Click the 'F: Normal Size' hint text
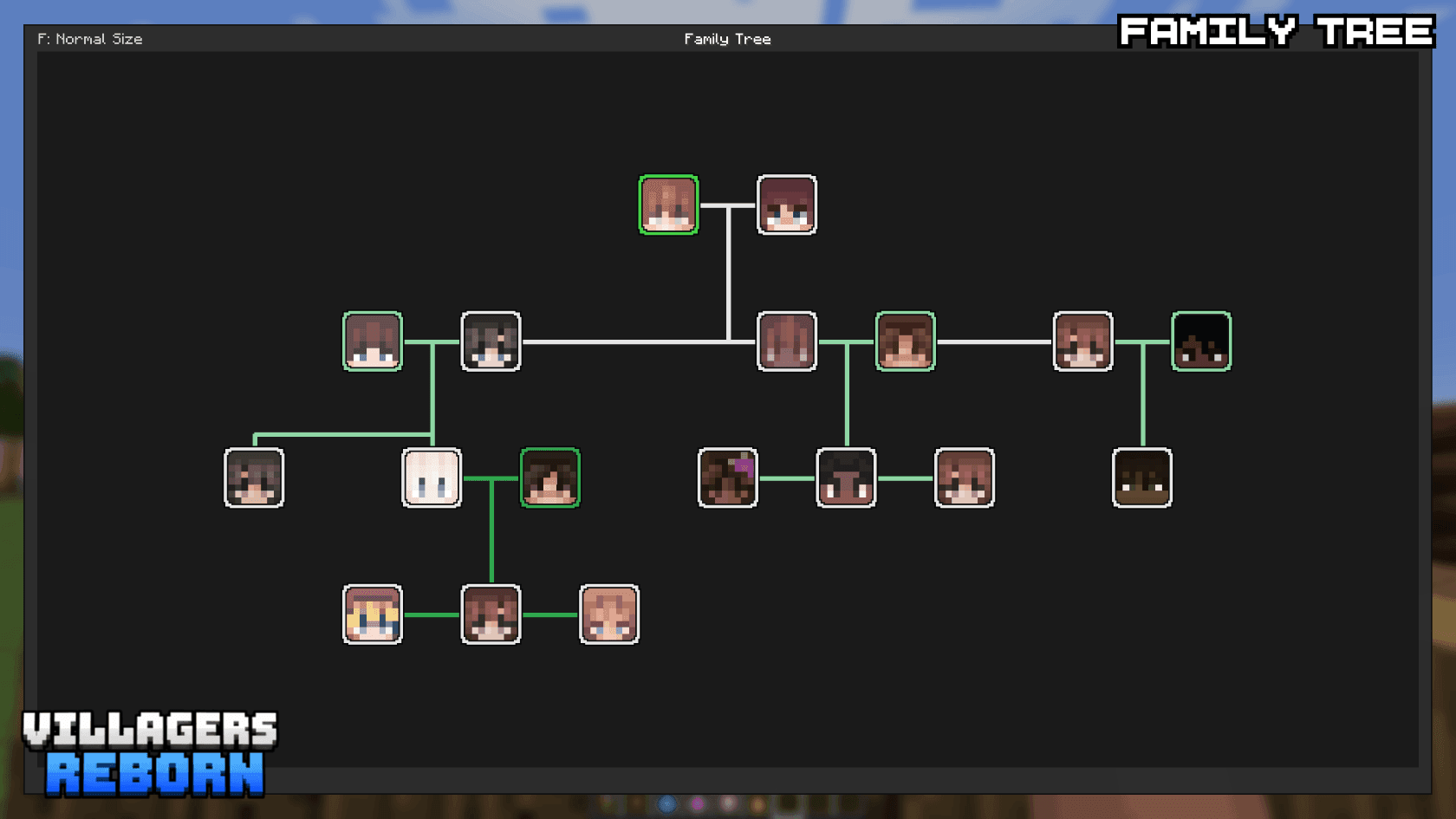Viewport: 1456px width, 819px height. tap(90, 39)
